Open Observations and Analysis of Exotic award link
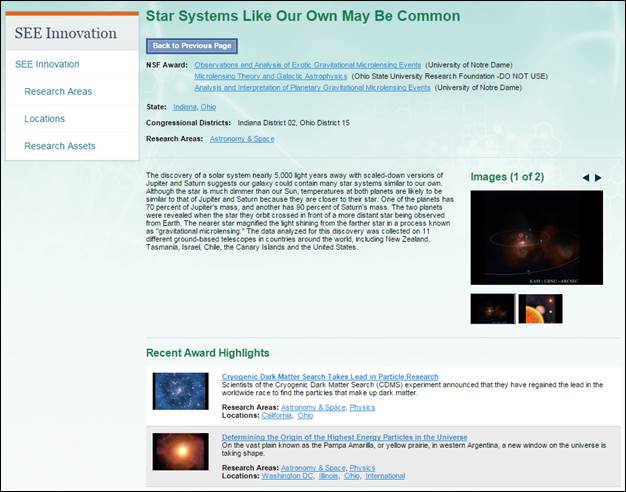Viewport: 626px width, 492px height. click(x=307, y=65)
